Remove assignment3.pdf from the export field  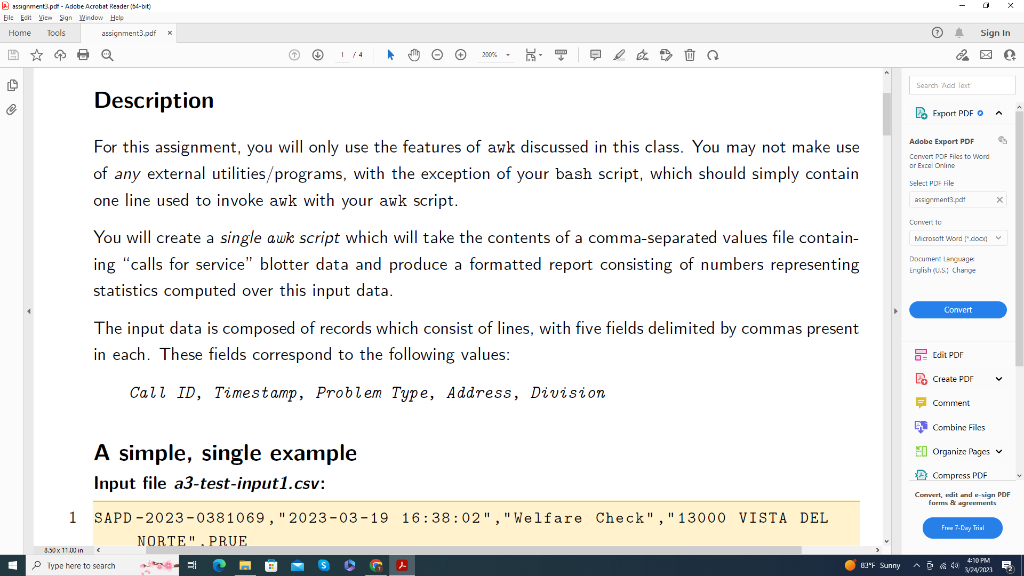999,200
